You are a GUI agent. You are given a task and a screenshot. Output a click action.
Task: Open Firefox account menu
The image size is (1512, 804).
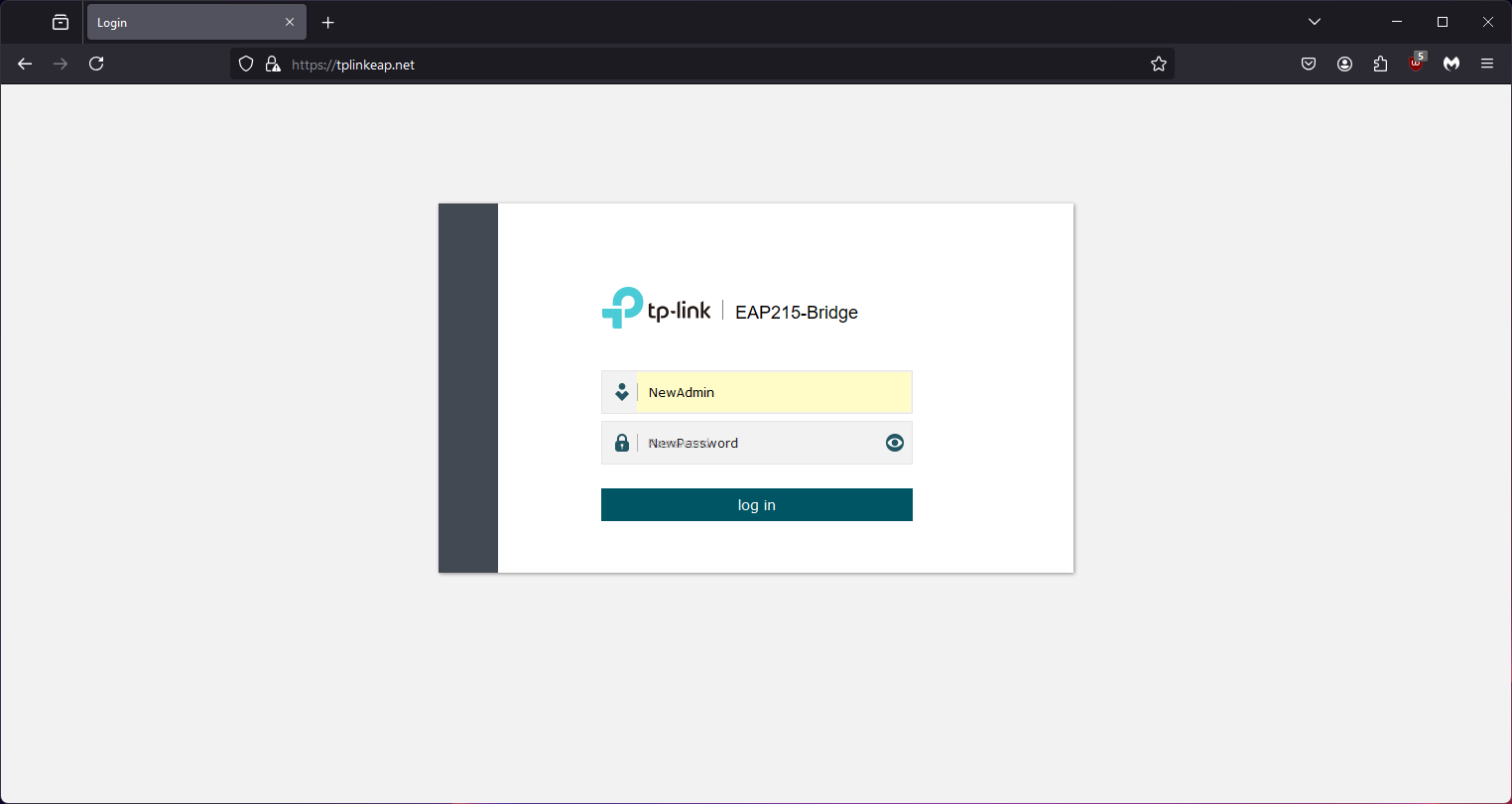click(1344, 64)
